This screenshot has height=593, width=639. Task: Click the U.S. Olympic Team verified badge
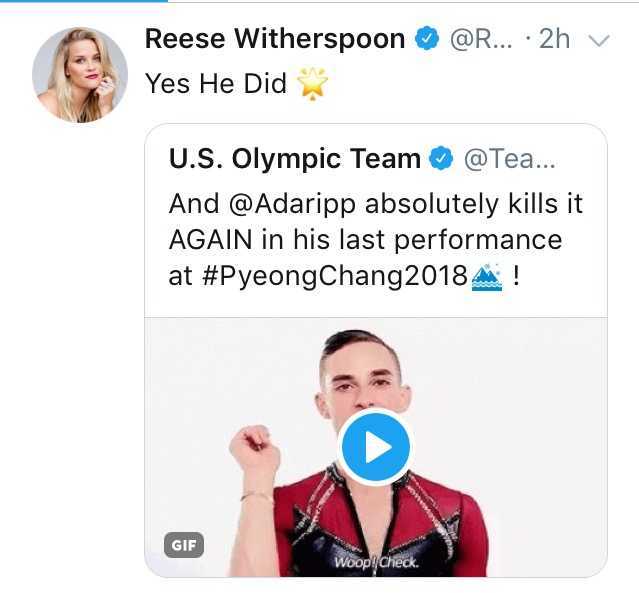coord(441,158)
